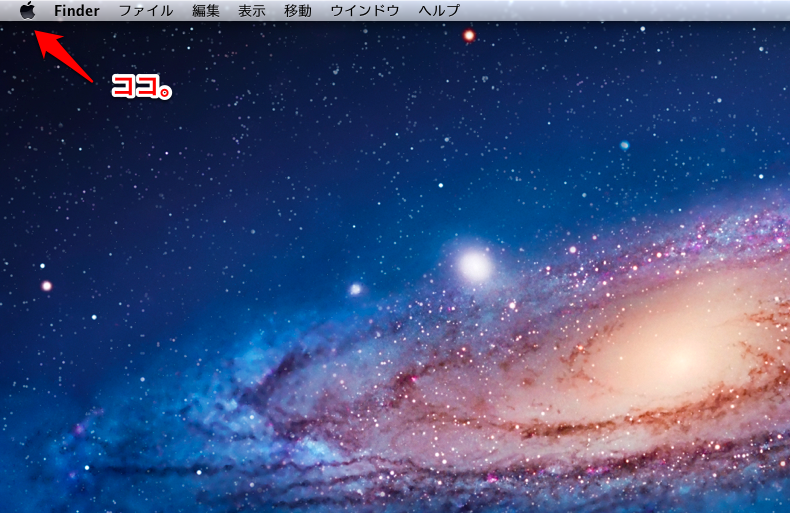Click the large bright white star on wallpaper
790x513 pixels.
pos(475,265)
